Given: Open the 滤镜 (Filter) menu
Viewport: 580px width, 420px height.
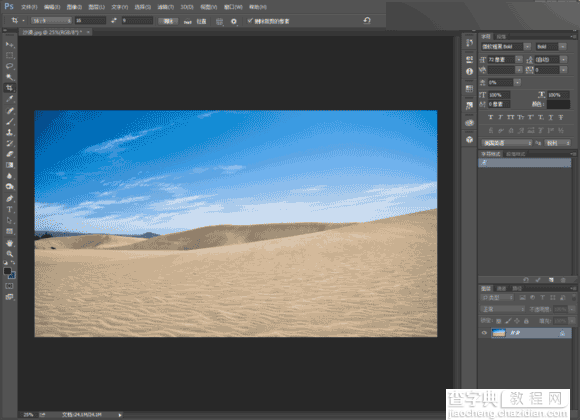Looking at the screenshot, I should tap(165, 7).
